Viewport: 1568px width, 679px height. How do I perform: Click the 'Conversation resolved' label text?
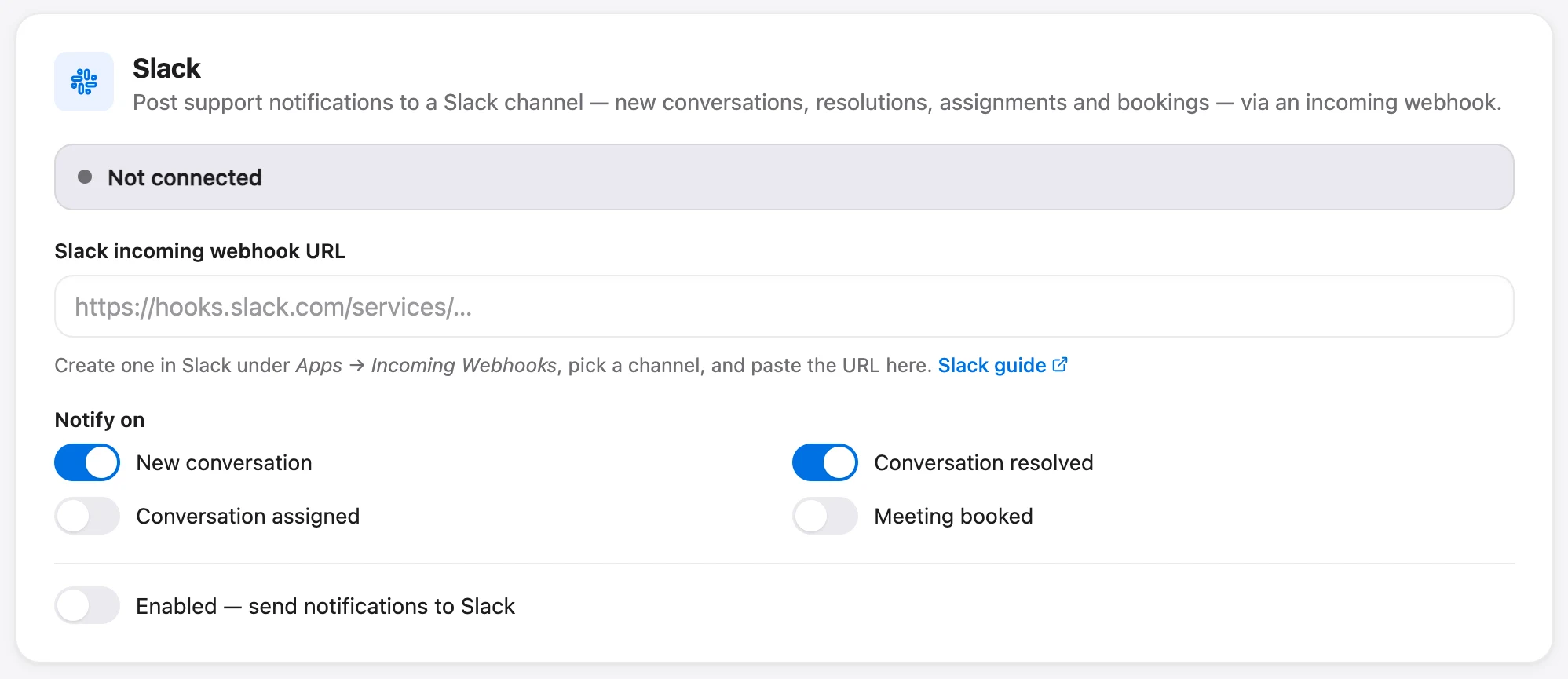984,462
